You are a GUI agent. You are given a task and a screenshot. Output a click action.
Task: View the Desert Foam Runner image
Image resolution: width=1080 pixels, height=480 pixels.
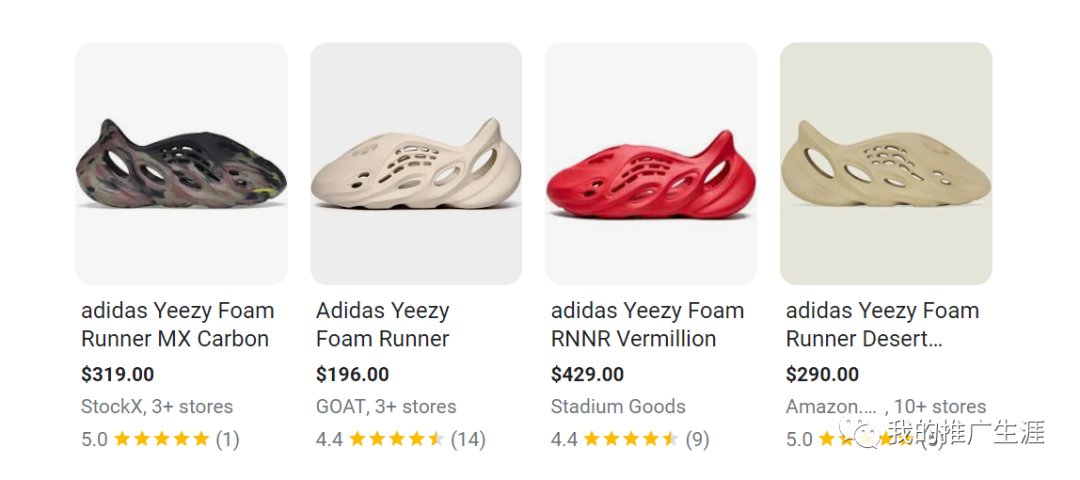pyautogui.click(x=886, y=164)
